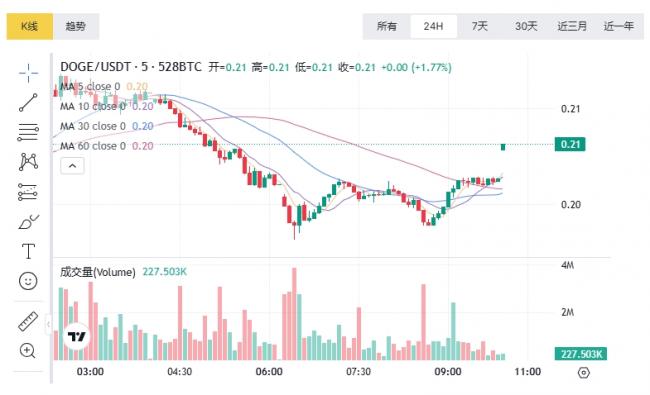The width and height of the screenshot is (650, 395).
Task: Click the MA 60 close indicator label
Action: coord(93,146)
